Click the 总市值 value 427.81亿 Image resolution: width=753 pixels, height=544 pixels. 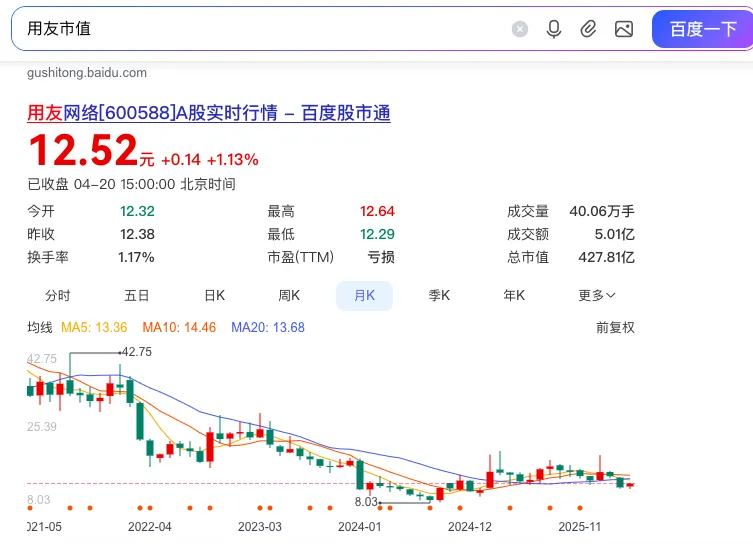click(x=607, y=257)
